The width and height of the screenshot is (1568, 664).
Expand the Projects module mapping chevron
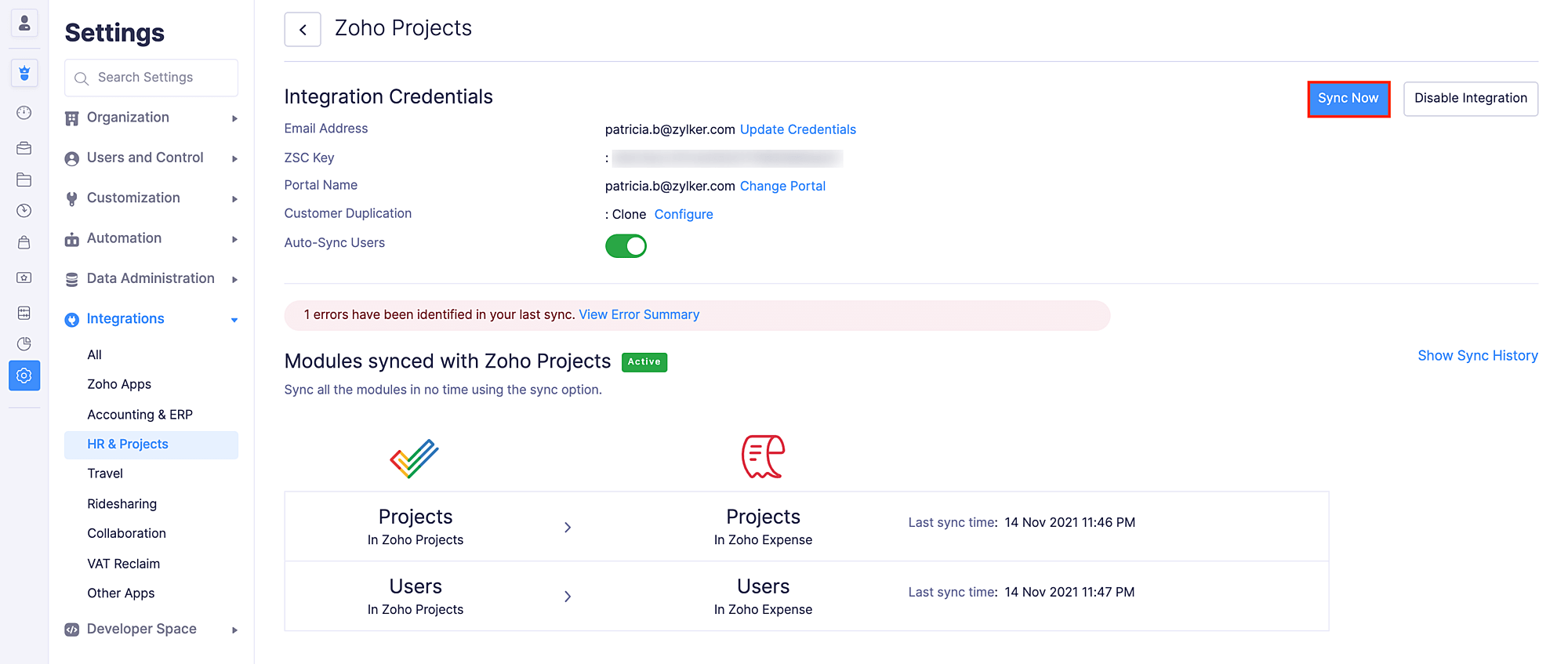coord(568,527)
